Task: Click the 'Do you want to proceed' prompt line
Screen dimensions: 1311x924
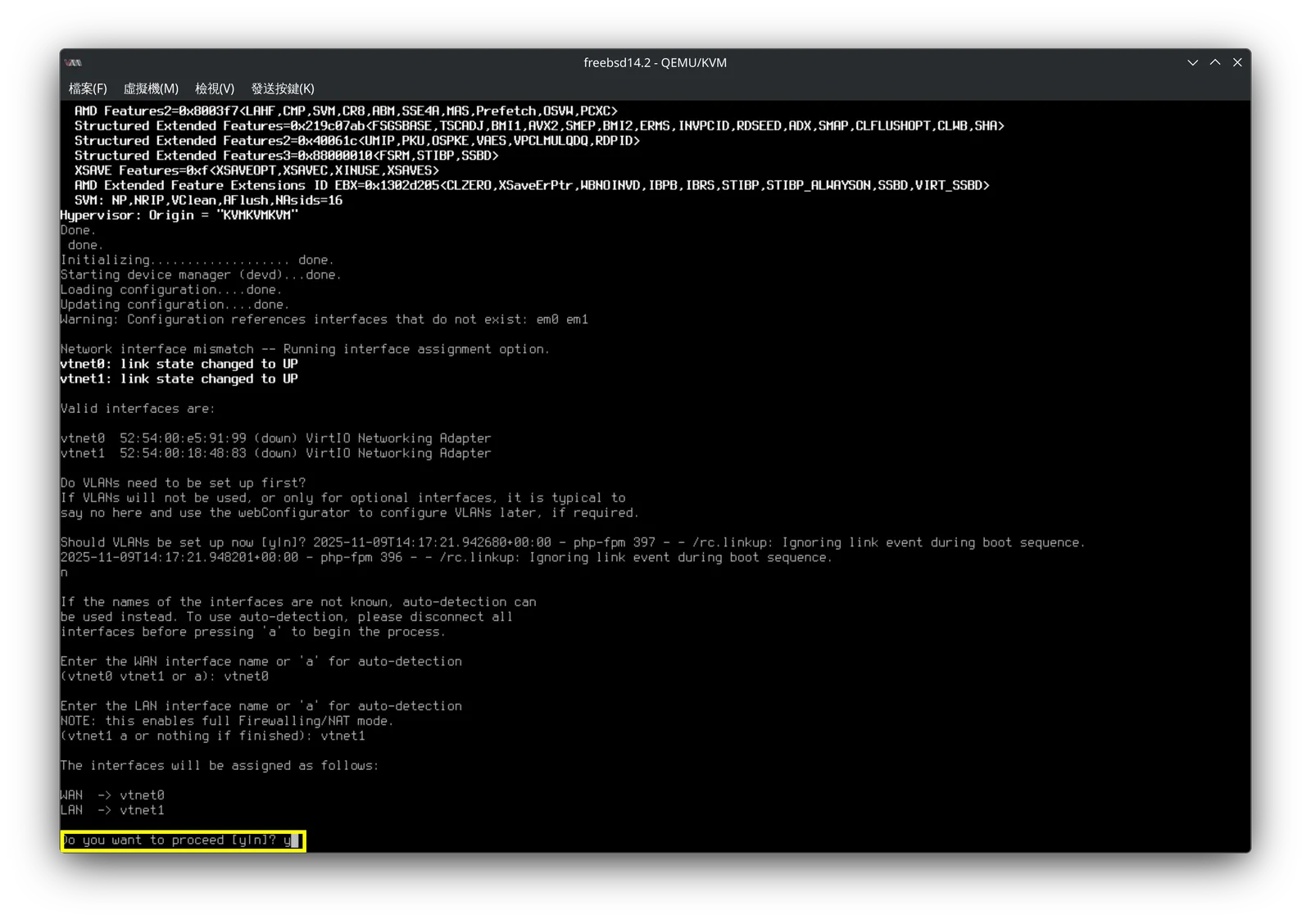Action: coord(183,840)
